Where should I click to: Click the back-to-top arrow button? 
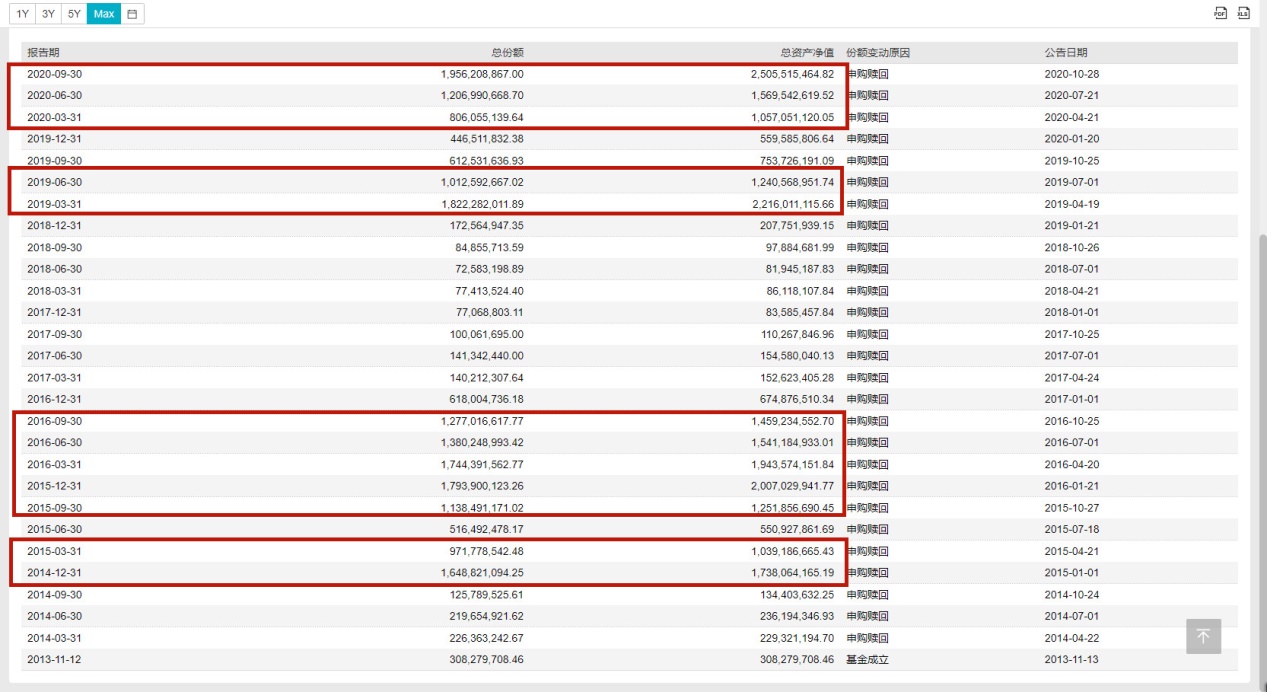point(1203,636)
